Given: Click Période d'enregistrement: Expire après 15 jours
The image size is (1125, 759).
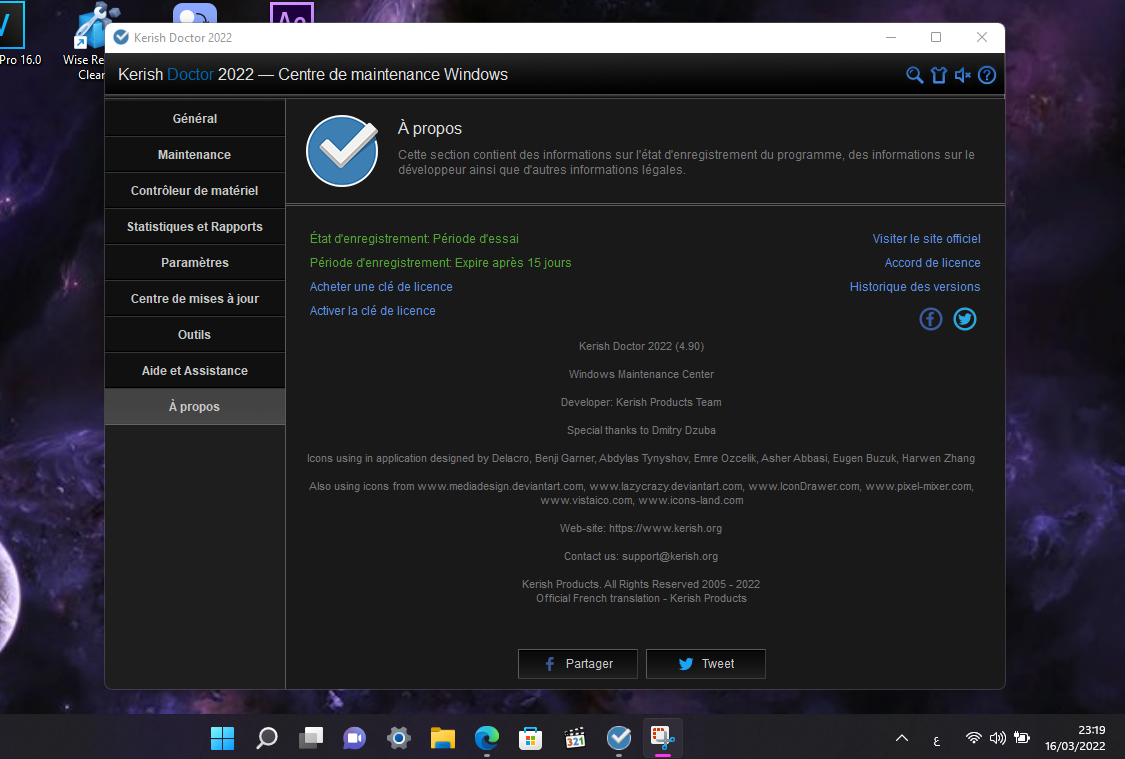Looking at the screenshot, I should 441,263.
